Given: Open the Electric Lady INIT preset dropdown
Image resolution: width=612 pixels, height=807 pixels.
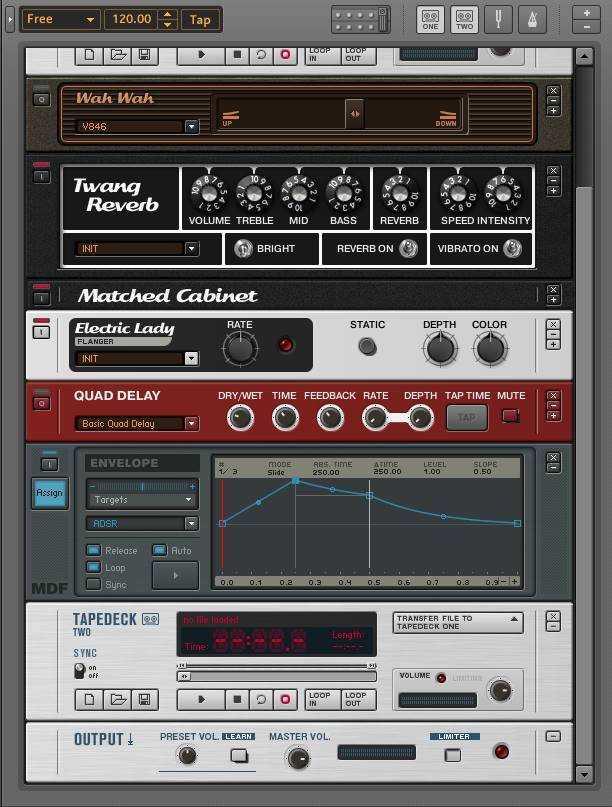Looking at the screenshot, I should [x=191, y=358].
